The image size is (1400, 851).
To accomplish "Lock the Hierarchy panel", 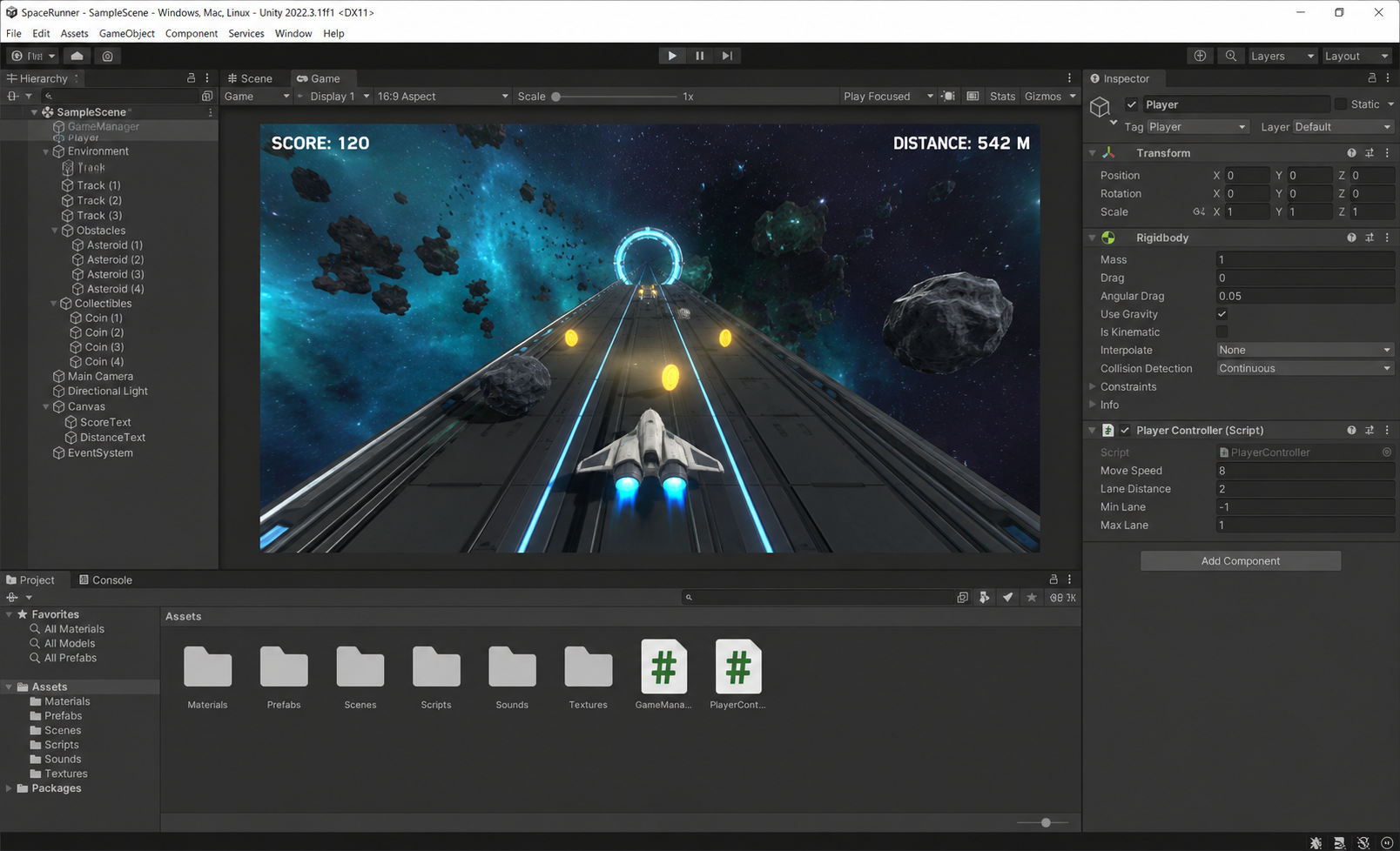I will point(192,78).
